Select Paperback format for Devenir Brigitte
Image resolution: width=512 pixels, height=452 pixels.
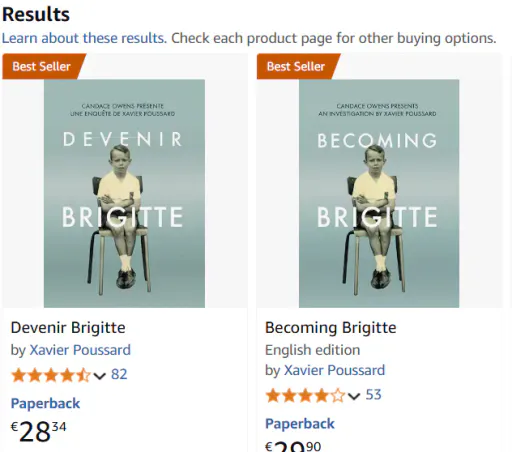(45, 404)
